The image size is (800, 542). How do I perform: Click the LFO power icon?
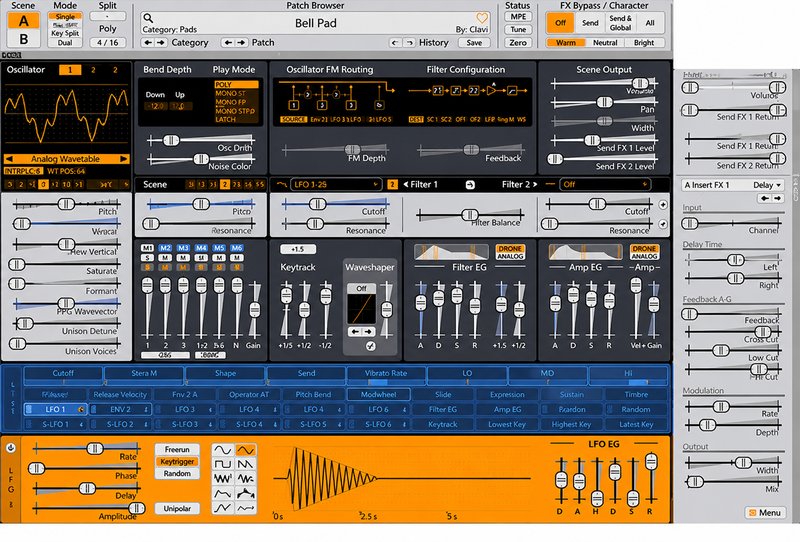(11, 448)
